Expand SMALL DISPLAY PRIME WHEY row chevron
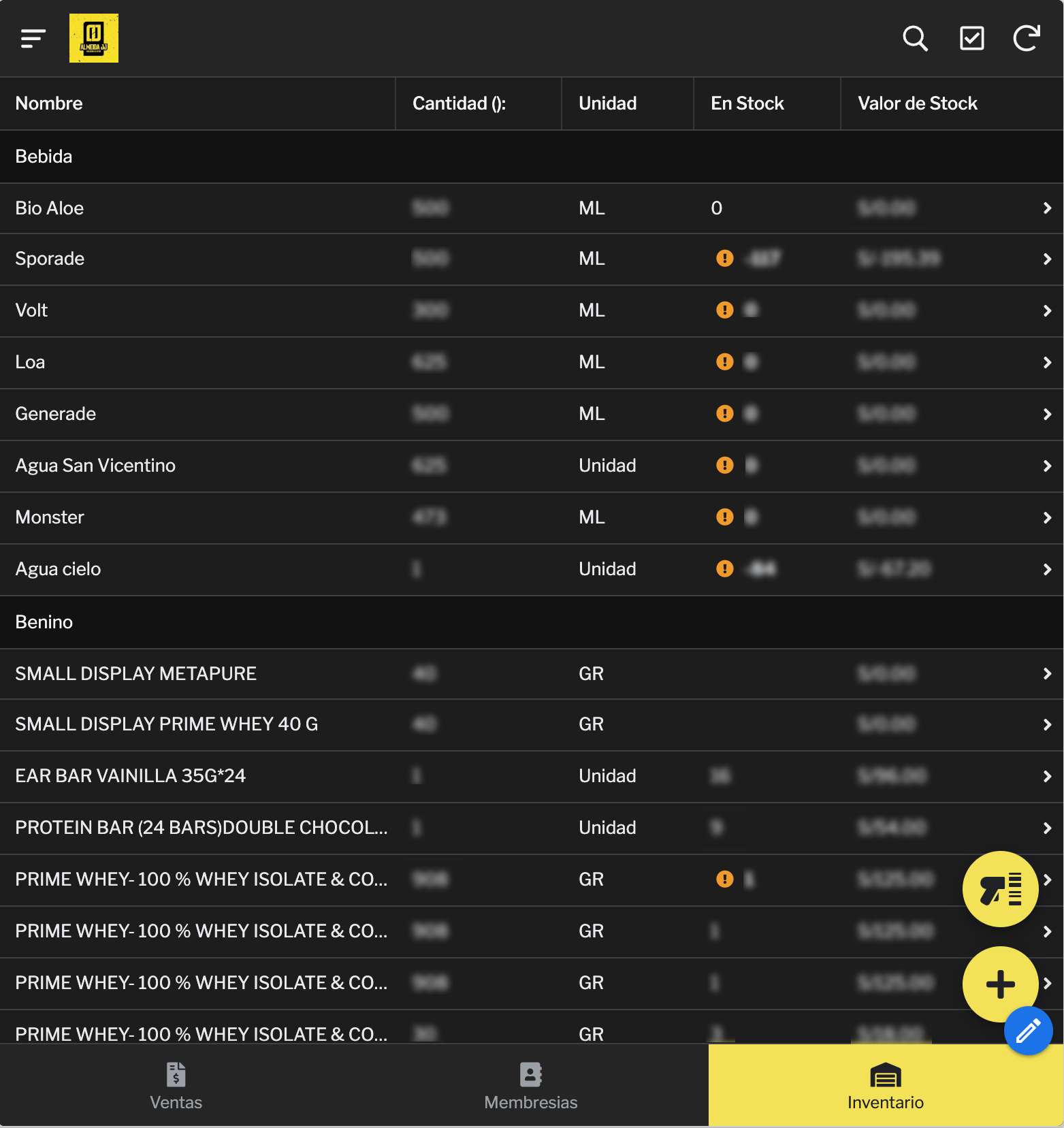The image size is (1064, 1128). click(x=1047, y=724)
